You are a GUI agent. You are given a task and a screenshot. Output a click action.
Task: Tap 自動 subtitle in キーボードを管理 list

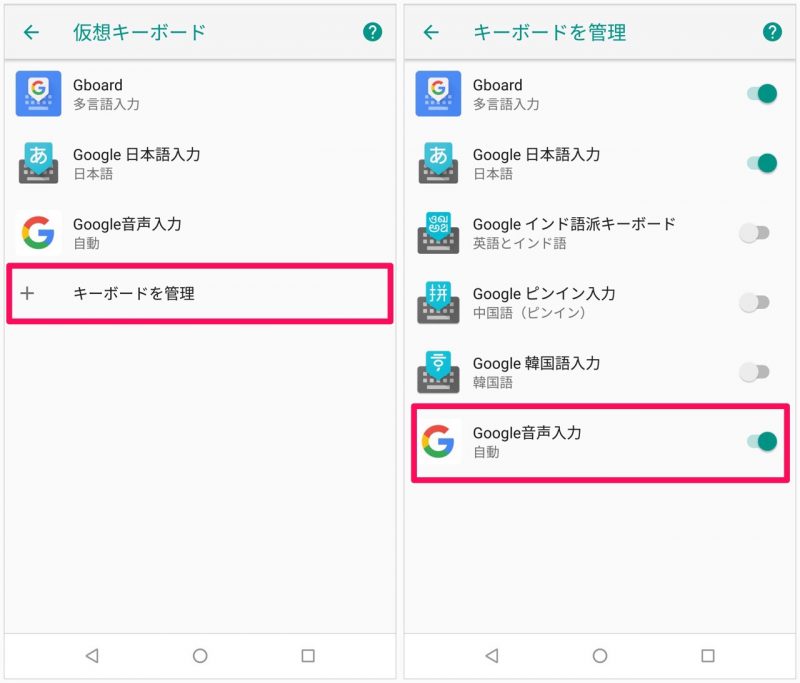pyautogui.click(x=486, y=452)
